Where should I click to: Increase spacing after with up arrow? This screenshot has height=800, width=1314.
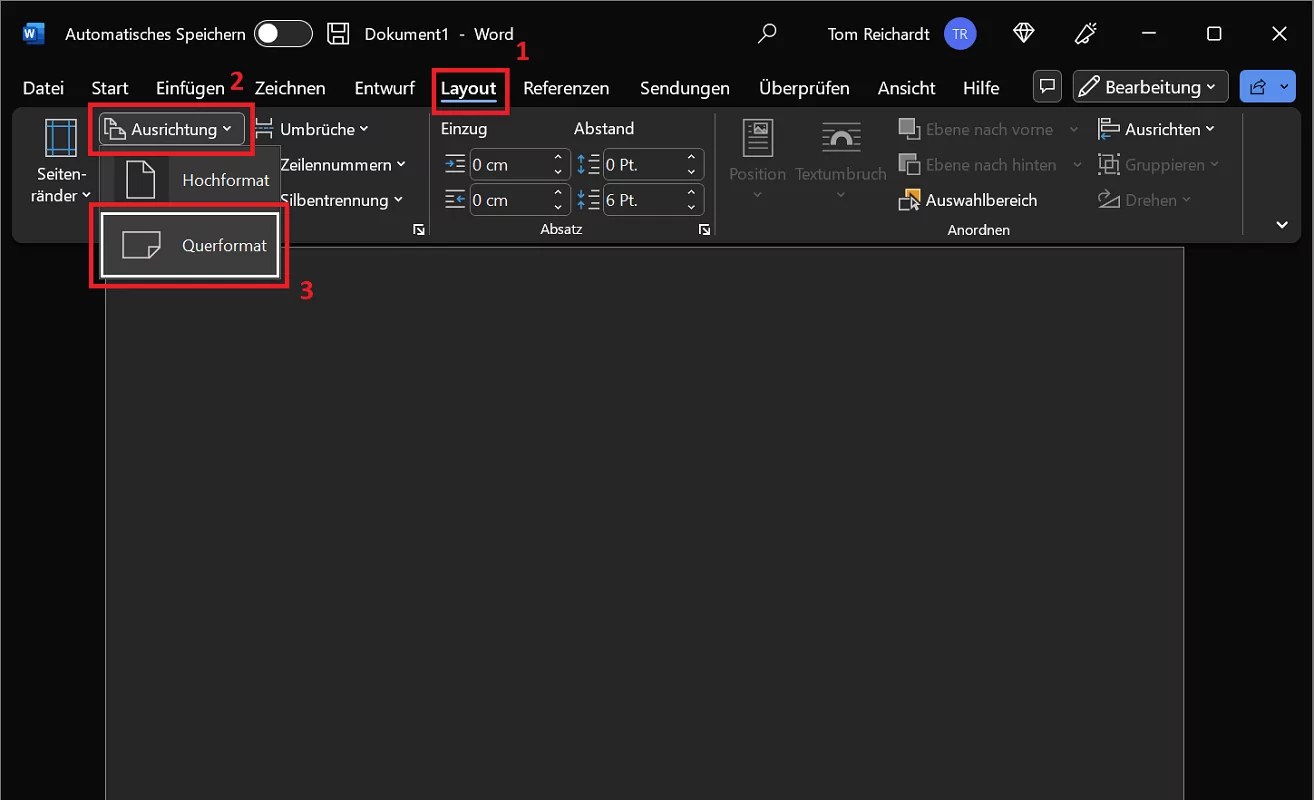[692, 193]
